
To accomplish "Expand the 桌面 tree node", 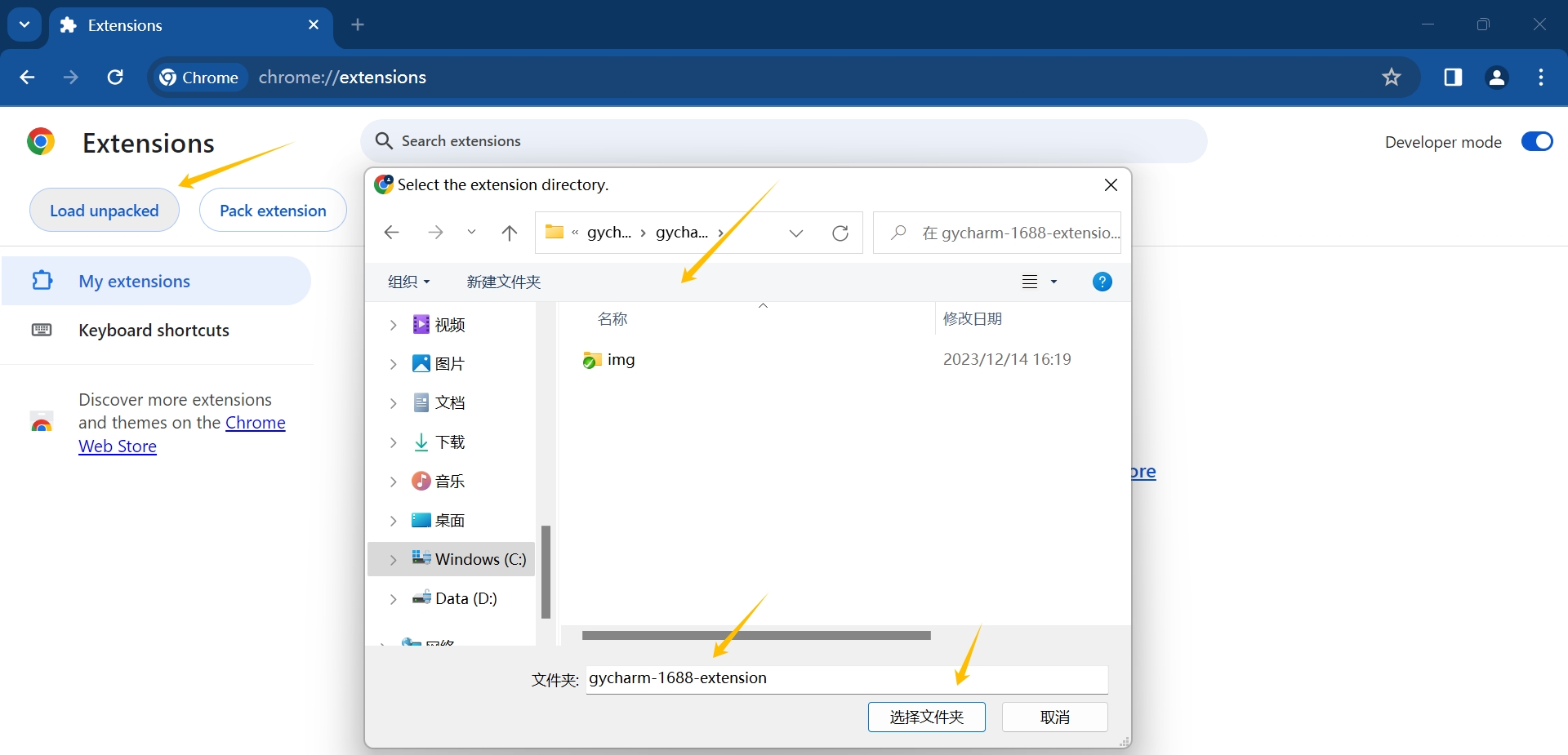I will [393, 521].
